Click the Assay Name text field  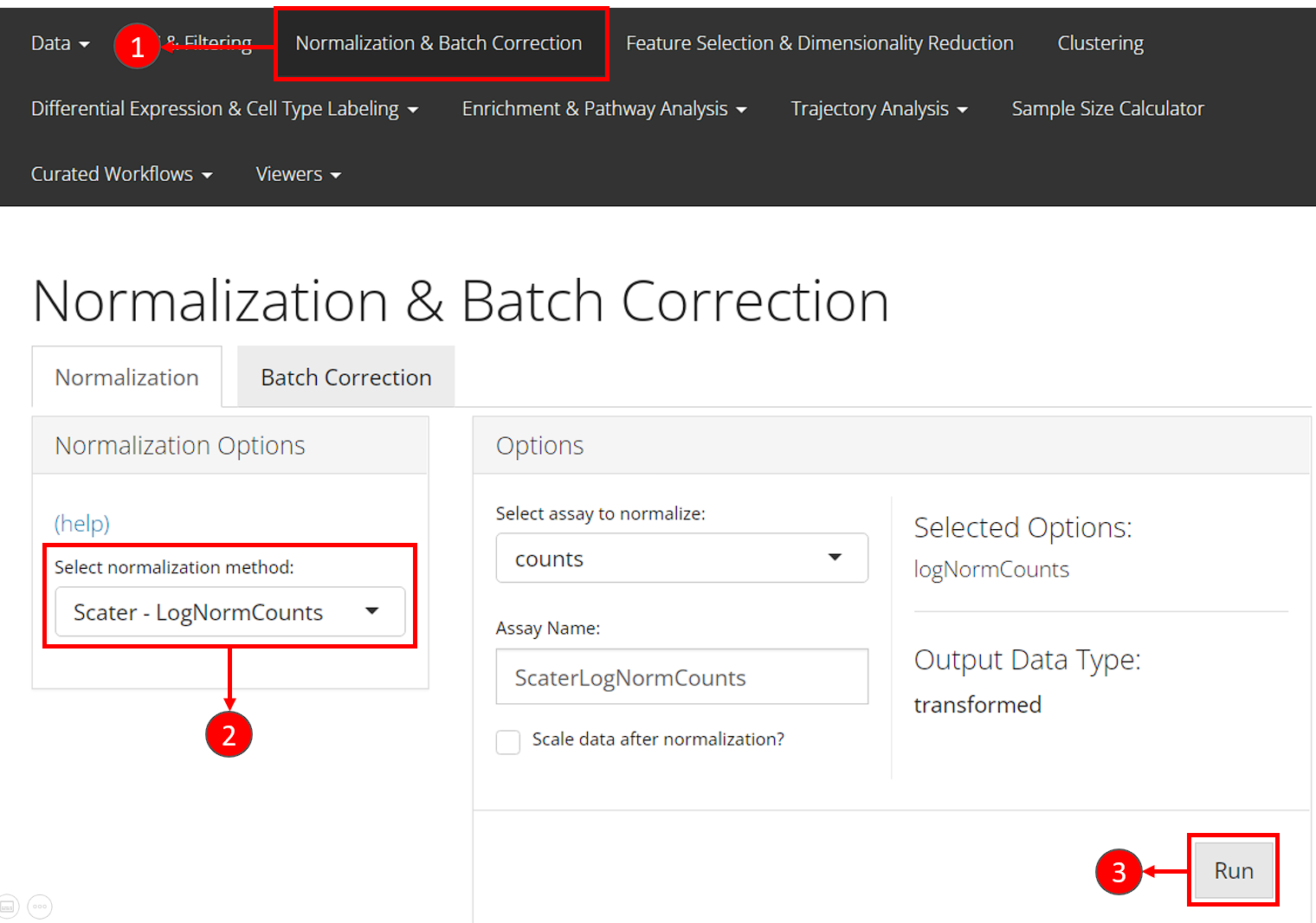681,677
